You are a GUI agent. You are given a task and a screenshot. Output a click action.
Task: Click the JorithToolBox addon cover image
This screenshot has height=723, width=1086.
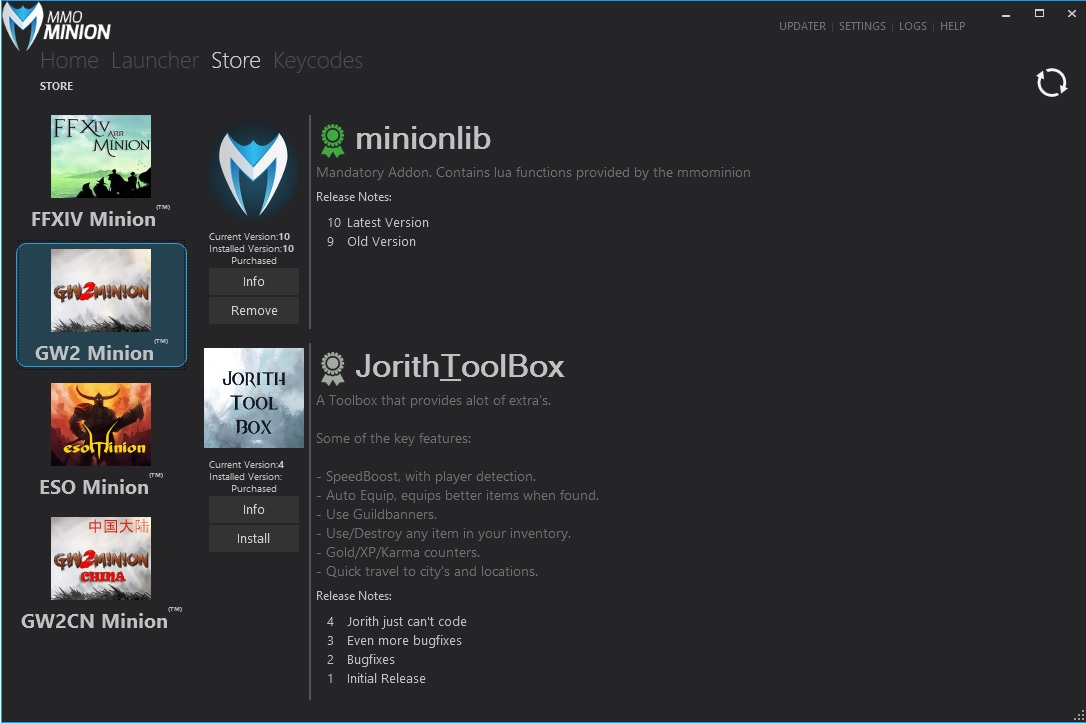click(x=254, y=398)
